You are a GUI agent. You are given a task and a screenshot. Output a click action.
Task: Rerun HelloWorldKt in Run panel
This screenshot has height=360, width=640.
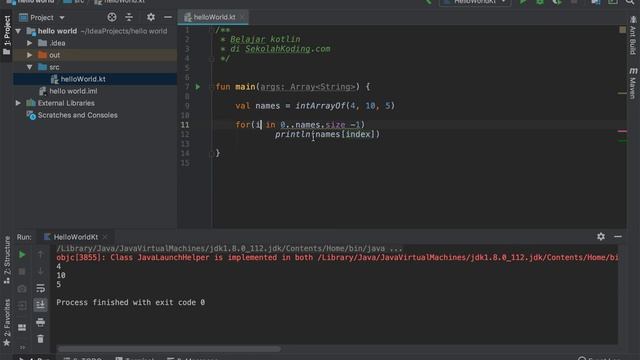(x=22, y=255)
